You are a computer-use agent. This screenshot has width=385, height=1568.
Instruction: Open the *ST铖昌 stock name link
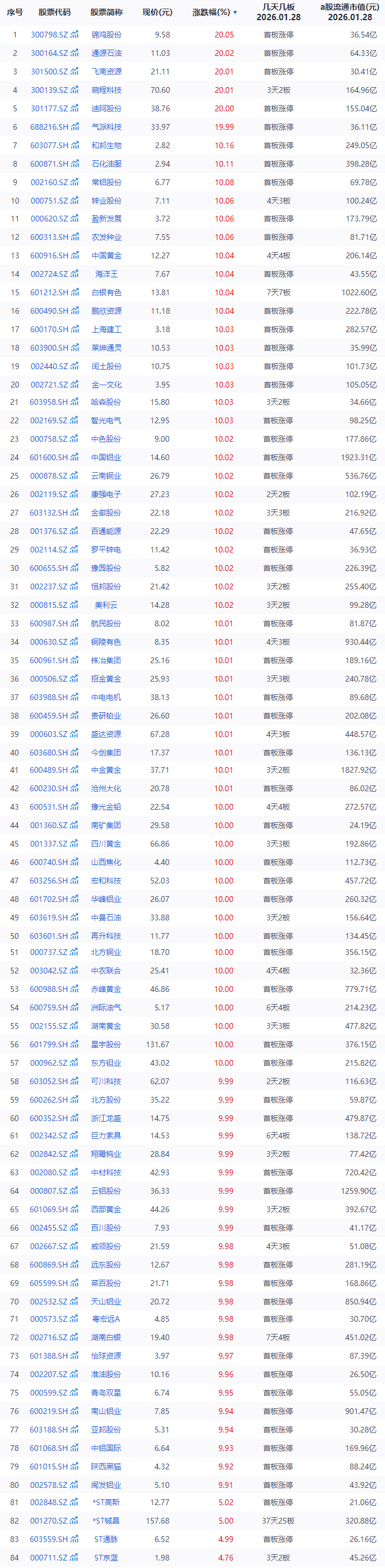tap(107, 1521)
